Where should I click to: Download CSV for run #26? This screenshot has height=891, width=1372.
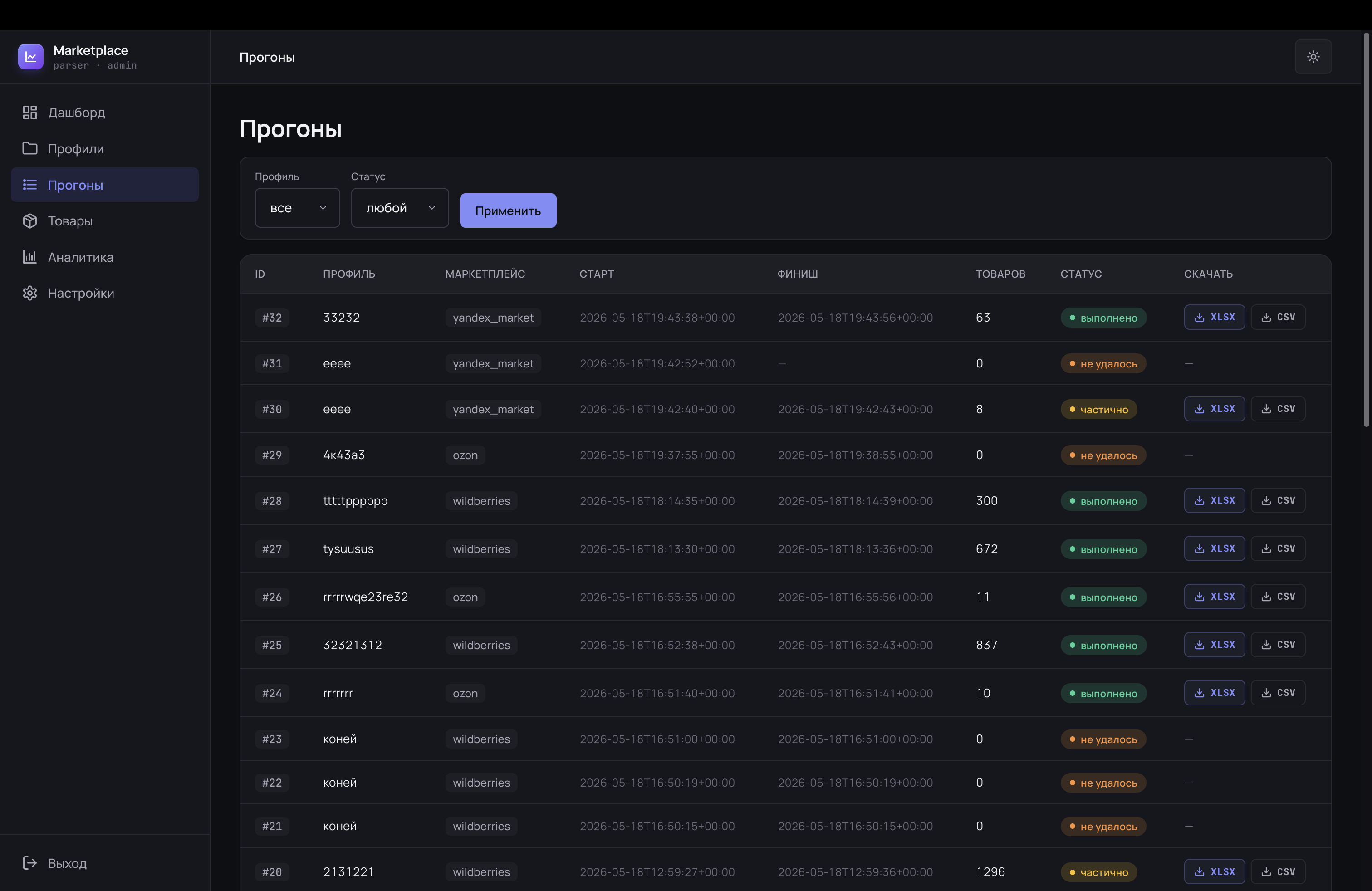coord(1278,597)
